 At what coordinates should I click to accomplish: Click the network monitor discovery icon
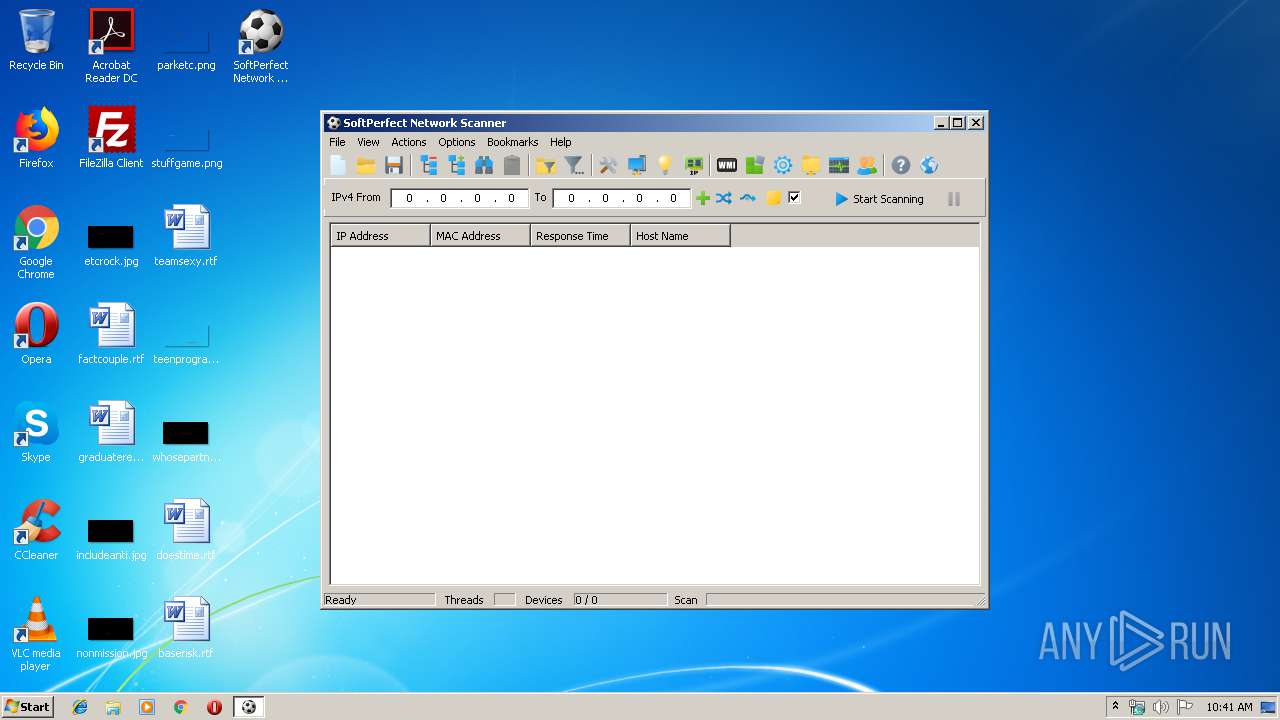point(636,166)
